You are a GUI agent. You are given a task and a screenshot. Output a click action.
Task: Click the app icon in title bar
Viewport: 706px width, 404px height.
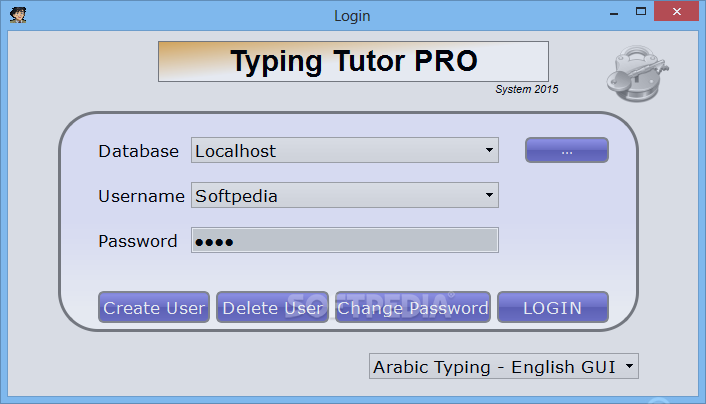point(18,15)
